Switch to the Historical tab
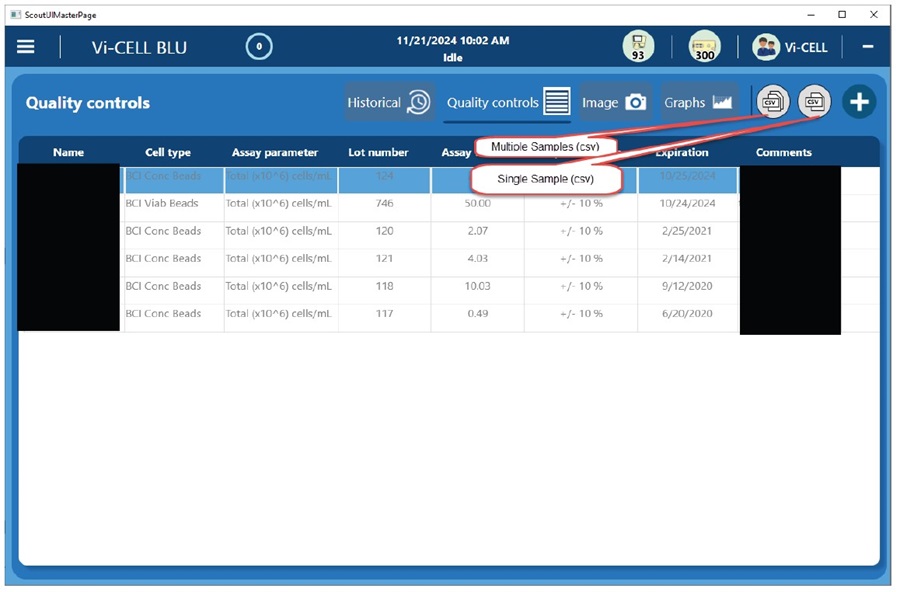 point(389,103)
